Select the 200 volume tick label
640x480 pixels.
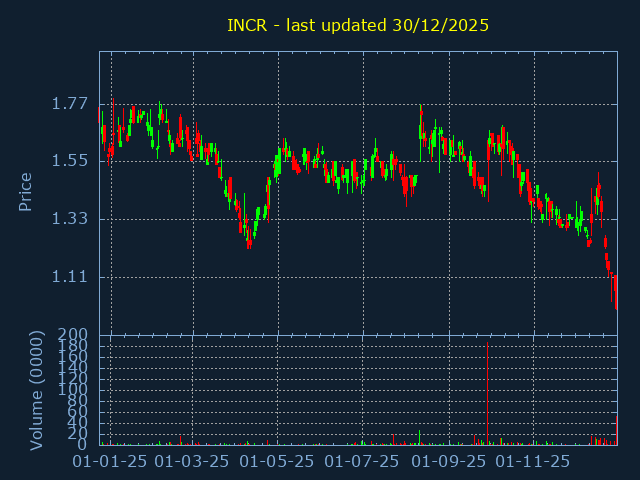pyautogui.click(x=75, y=334)
